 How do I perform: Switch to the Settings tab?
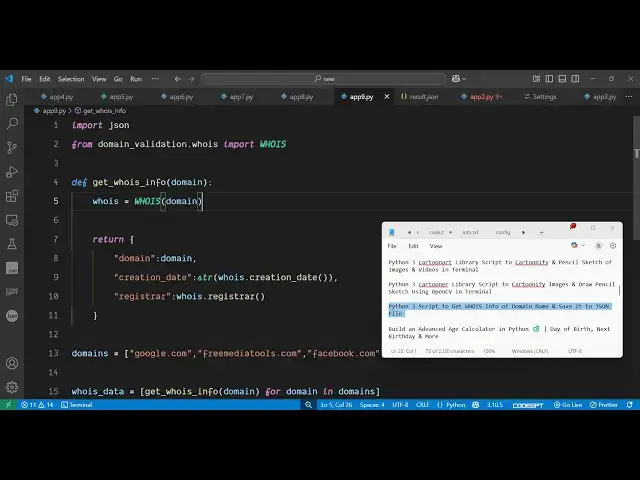(540, 97)
